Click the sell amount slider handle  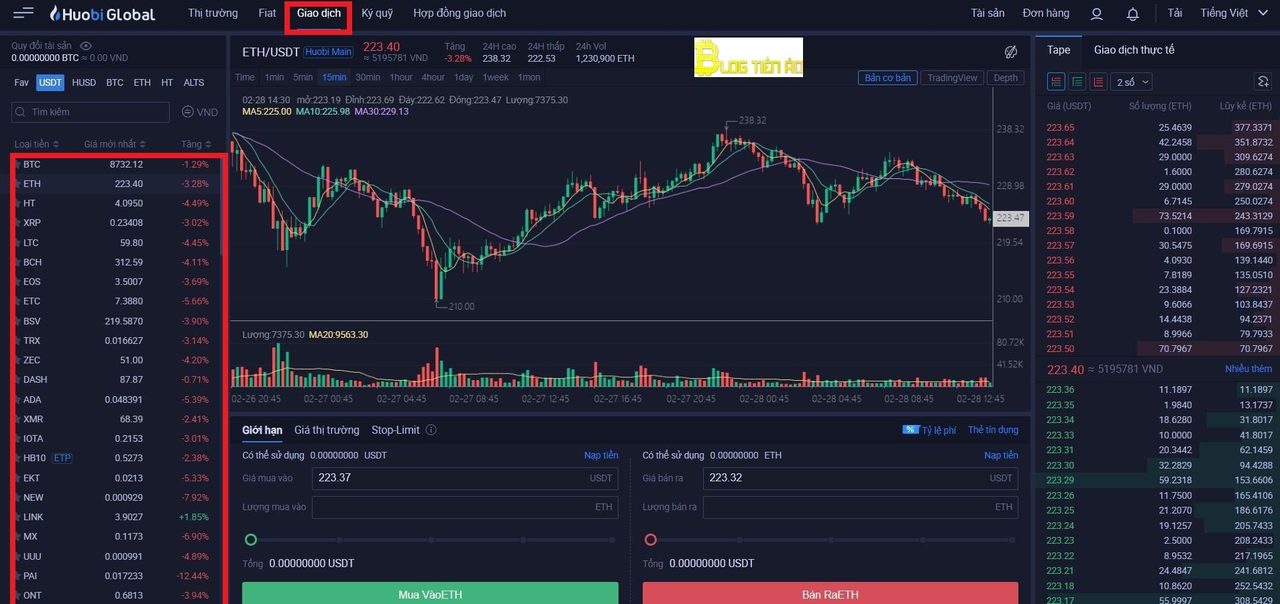[651, 540]
